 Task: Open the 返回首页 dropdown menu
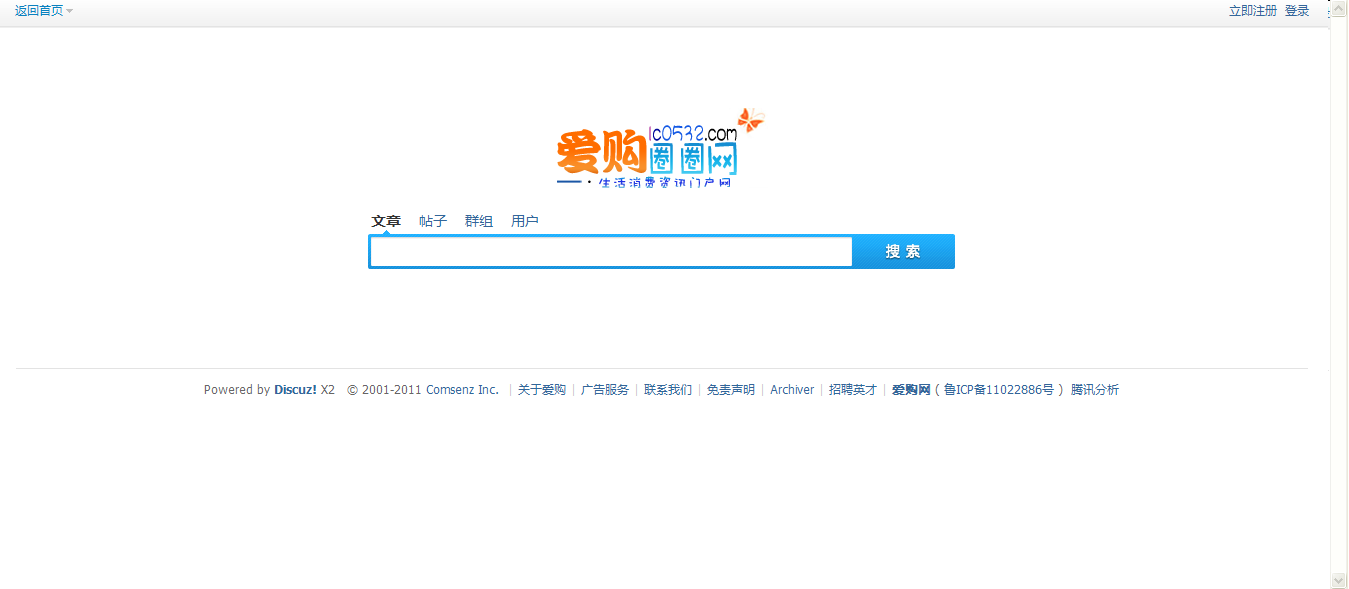click(44, 11)
